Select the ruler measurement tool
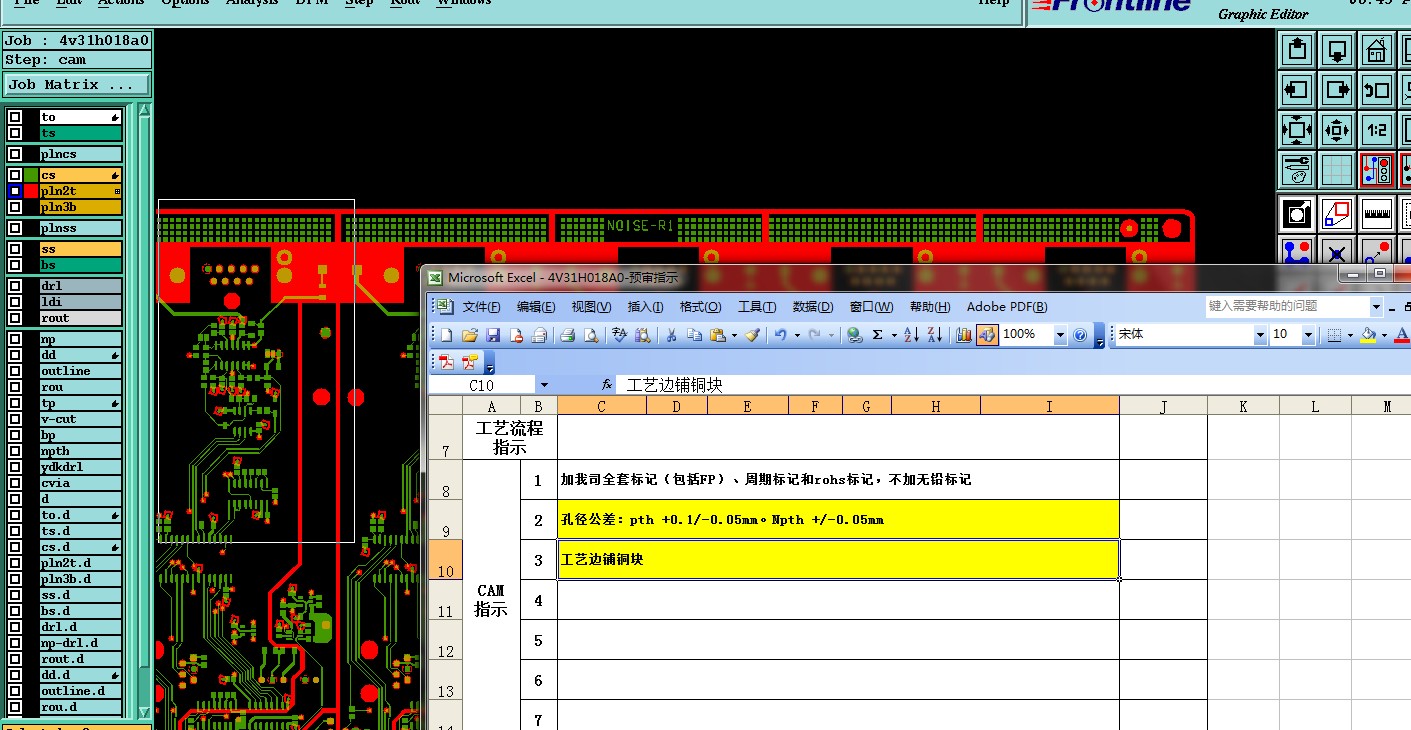This screenshot has height=730, width=1411. click(x=1377, y=213)
